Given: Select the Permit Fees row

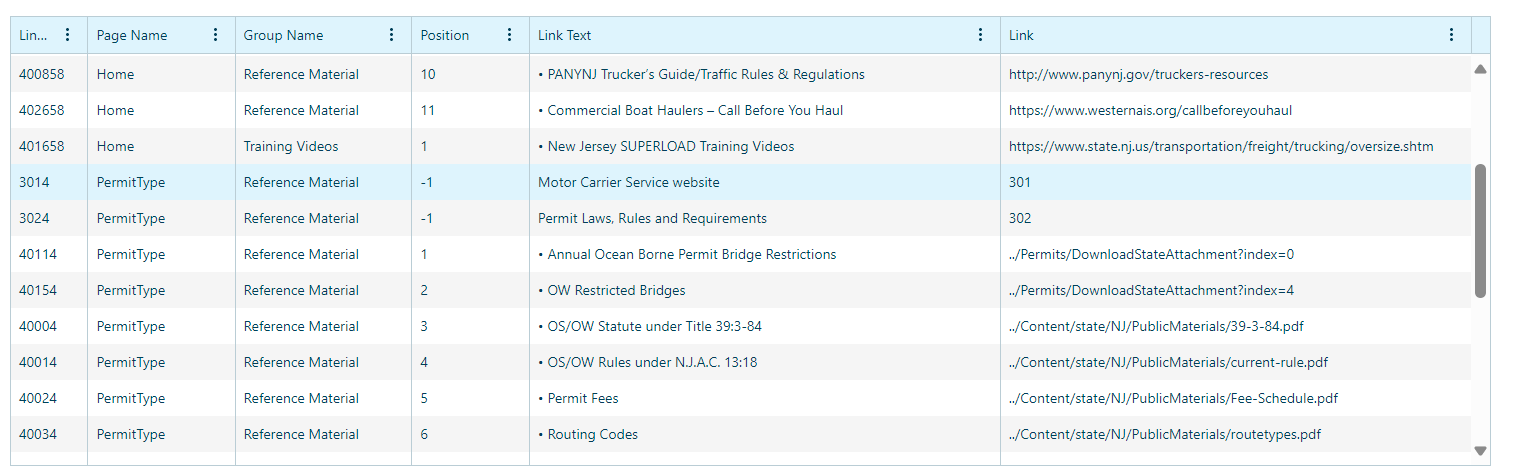Looking at the screenshot, I should tap(741, 398).
